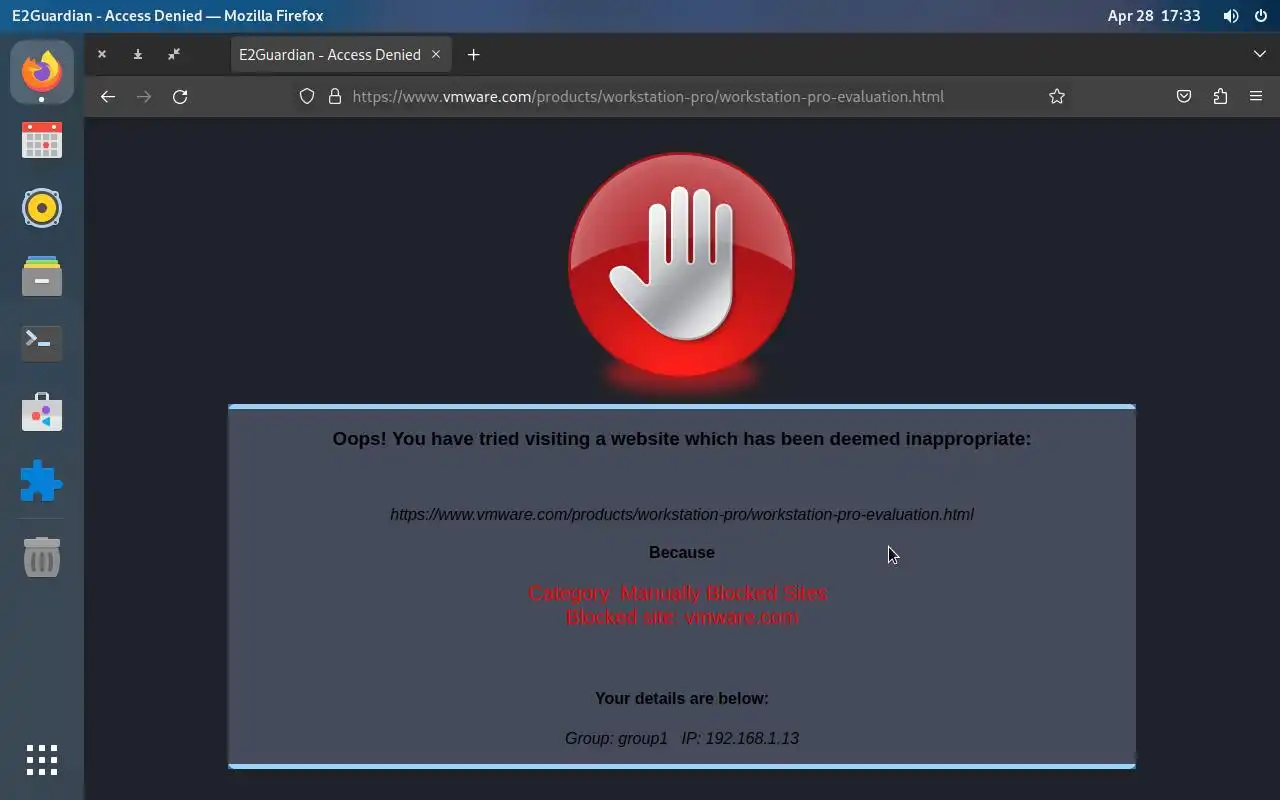Screen dimensions: 1280x800
Task: Open the Trash in the dock
Action: [42, 557]
